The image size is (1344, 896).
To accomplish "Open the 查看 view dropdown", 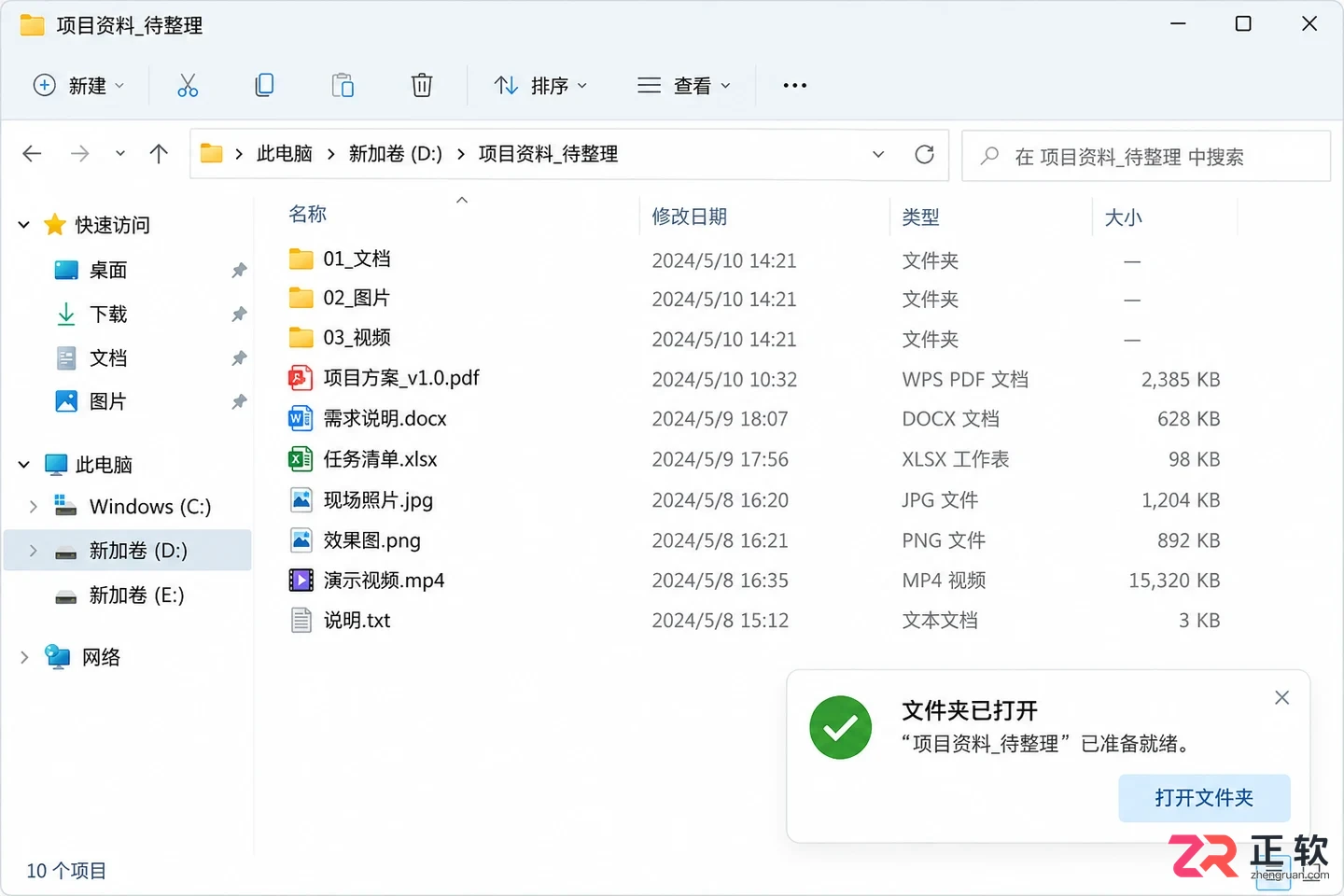I will pos(684,86).
